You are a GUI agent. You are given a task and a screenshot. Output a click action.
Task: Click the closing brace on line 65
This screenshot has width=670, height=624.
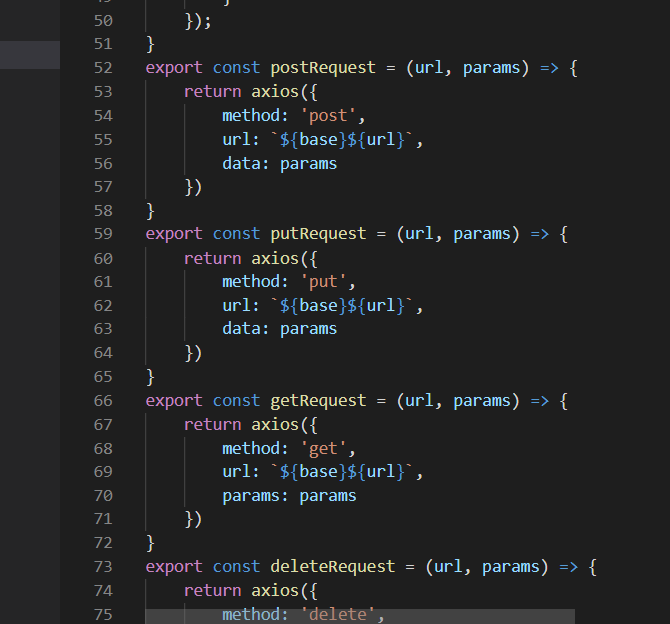tap(150, 377)
